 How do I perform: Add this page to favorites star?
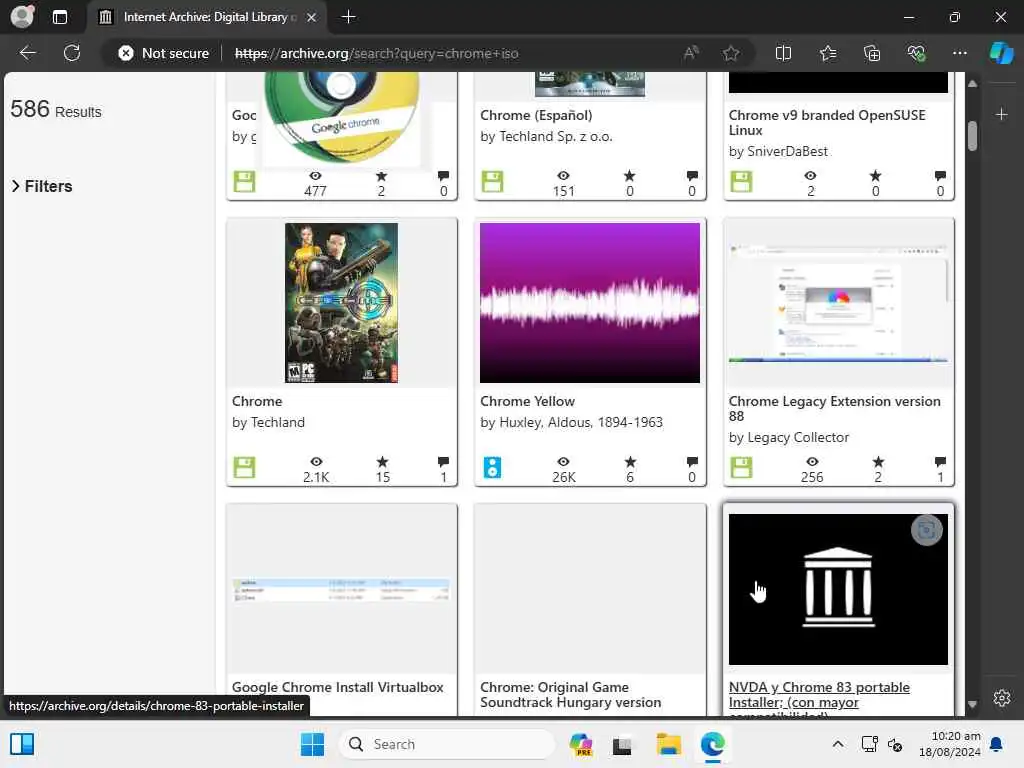731,53
